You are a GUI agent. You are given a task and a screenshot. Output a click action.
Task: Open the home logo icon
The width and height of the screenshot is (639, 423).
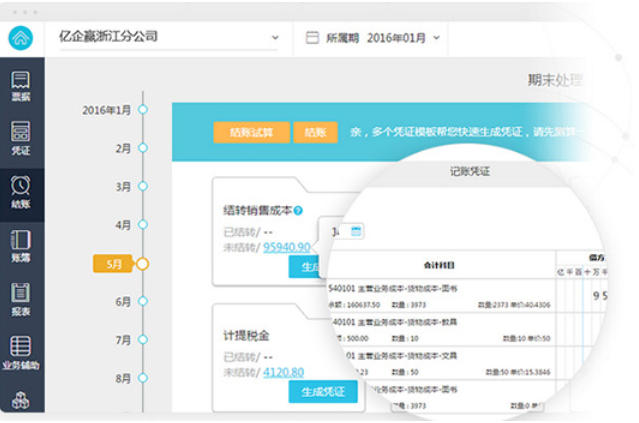20,38
